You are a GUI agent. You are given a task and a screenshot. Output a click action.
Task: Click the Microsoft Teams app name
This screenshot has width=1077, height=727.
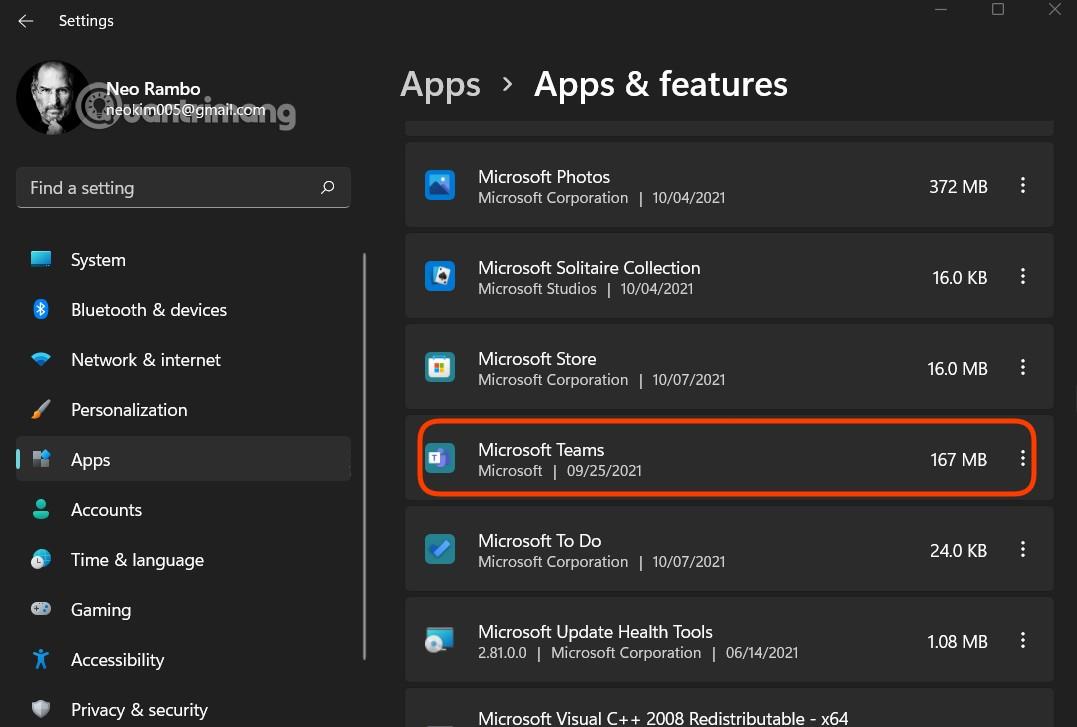click(541, 449)
